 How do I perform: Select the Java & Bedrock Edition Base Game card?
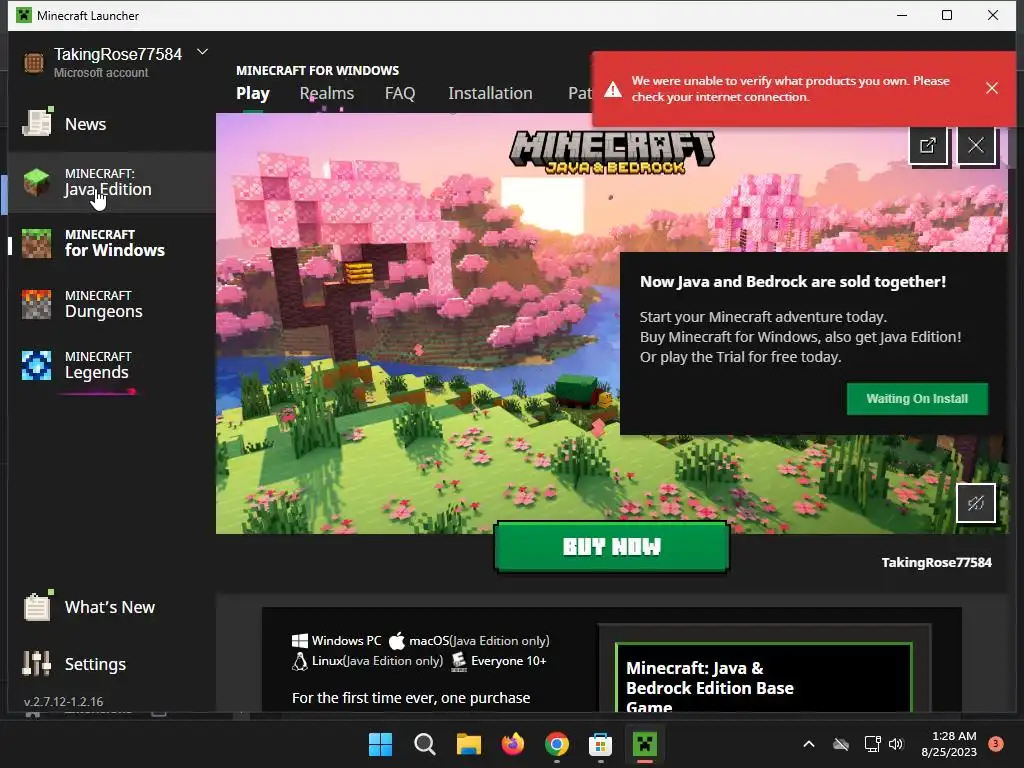tap(763, 677)
